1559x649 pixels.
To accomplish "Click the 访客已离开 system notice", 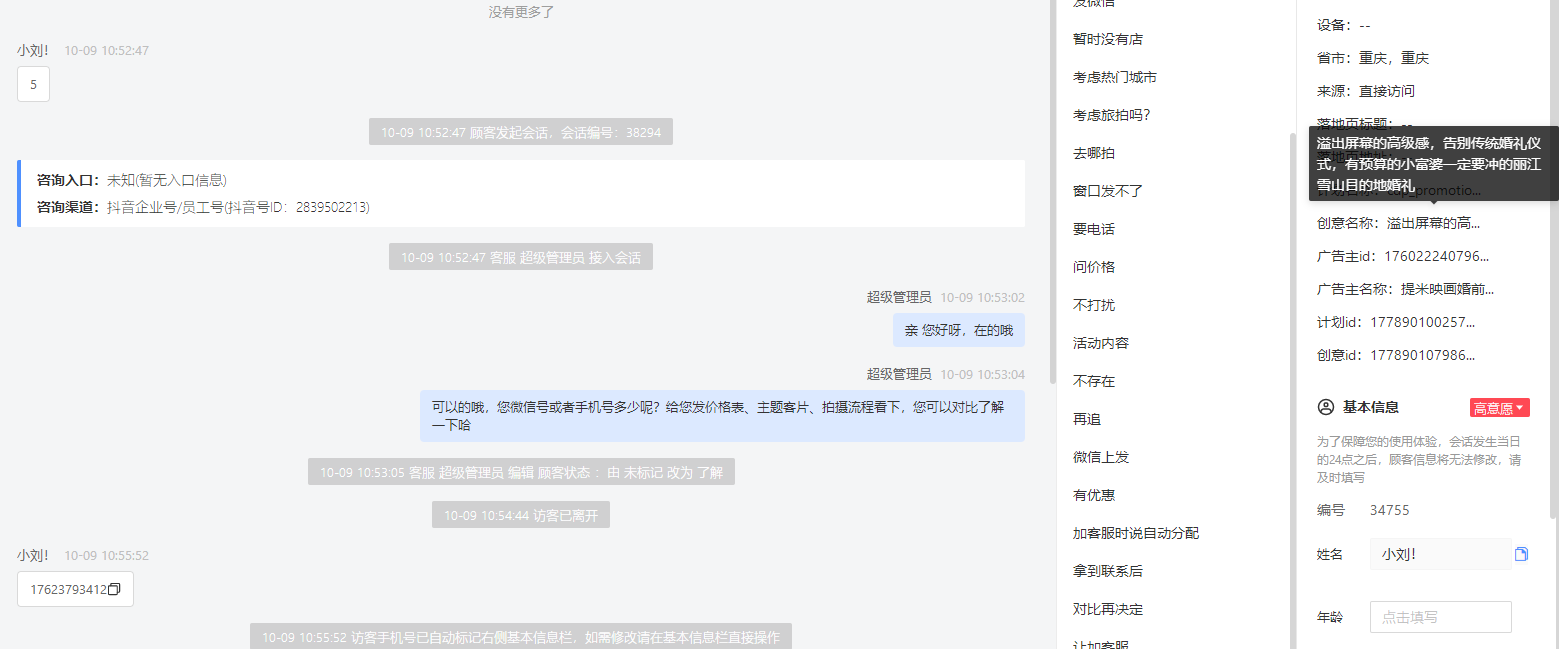I will 521,515.
